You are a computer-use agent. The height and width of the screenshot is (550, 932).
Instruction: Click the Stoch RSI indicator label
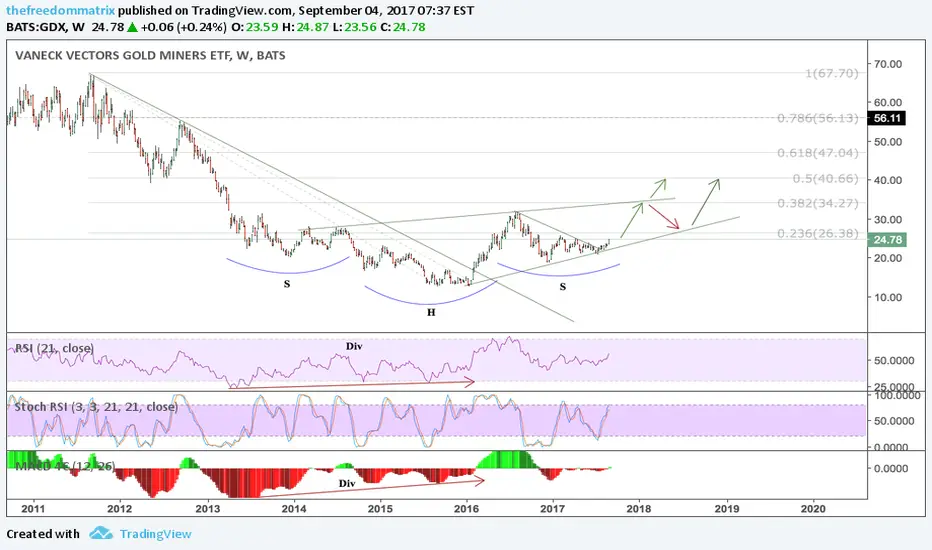(x=96, y=407)
